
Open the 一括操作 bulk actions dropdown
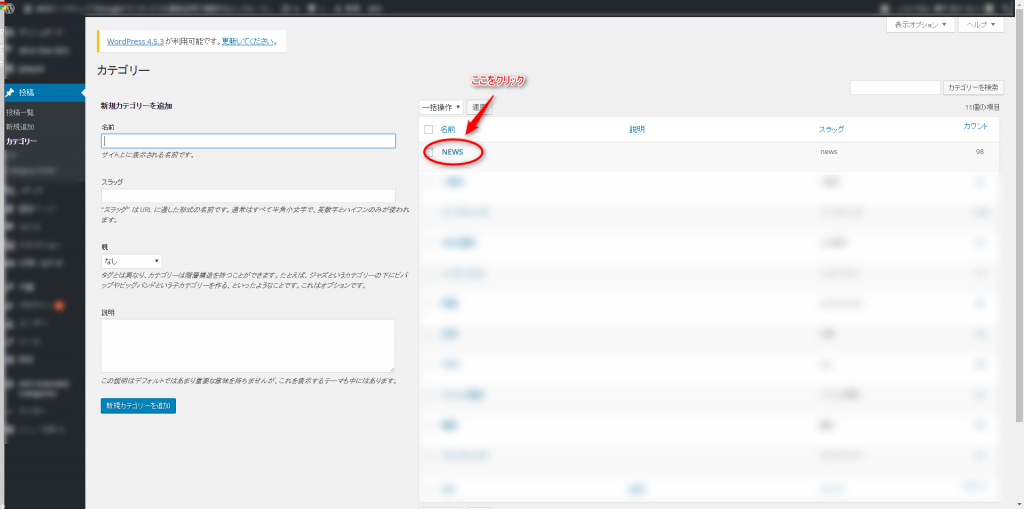tap(441, 107)
